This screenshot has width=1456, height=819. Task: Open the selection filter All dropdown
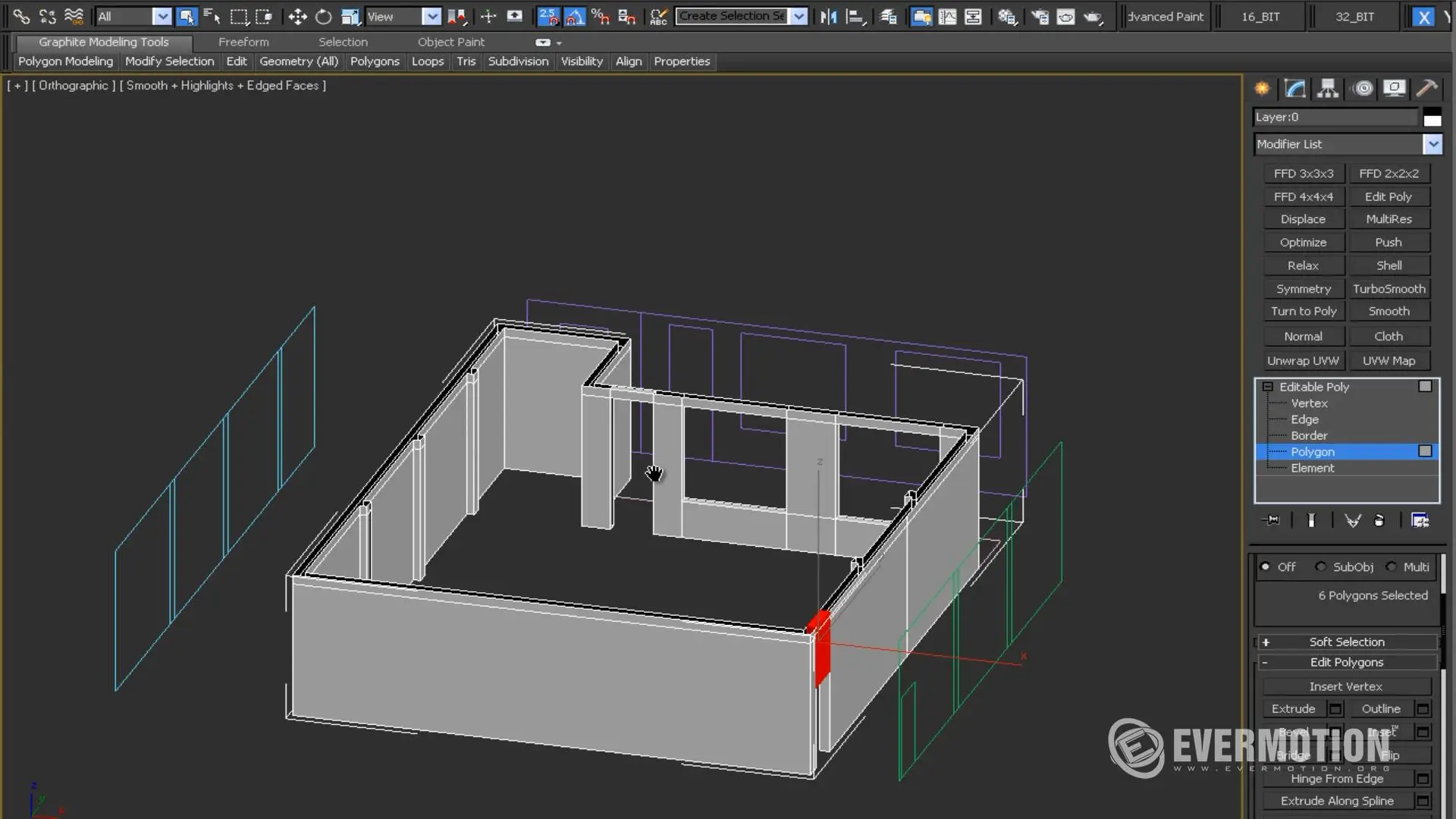pos(162,16)
